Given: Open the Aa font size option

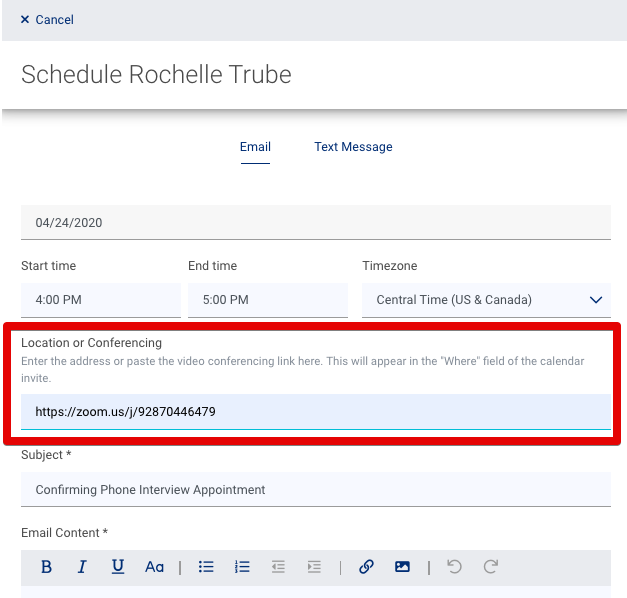Looking at the screenshot, I should [154, 567].
